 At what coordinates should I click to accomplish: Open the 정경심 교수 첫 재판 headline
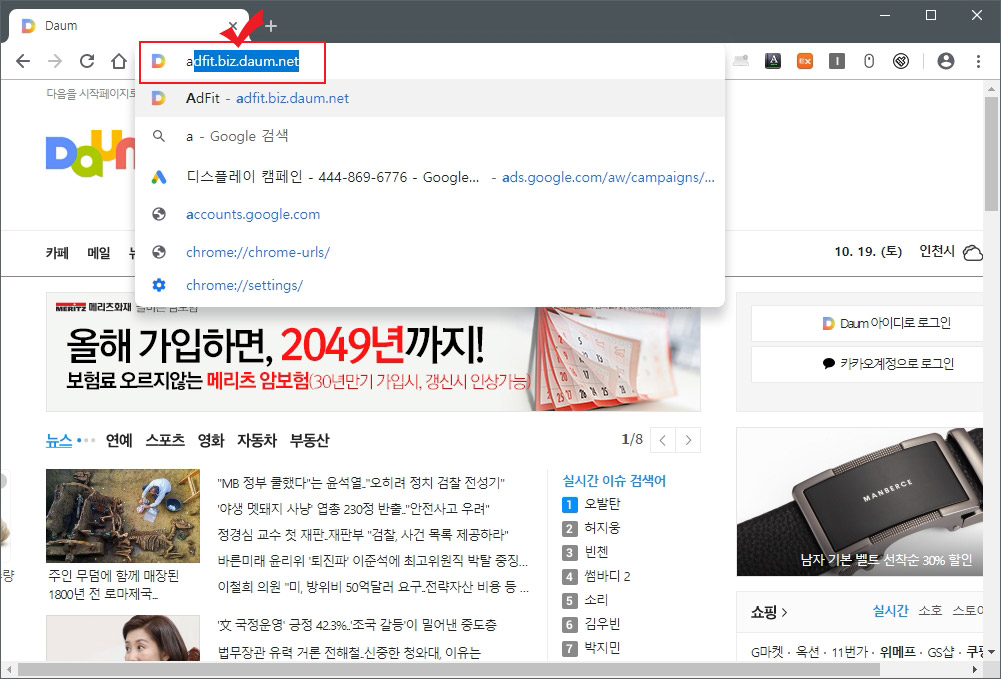pyautogui.click(x=363, y=535)
